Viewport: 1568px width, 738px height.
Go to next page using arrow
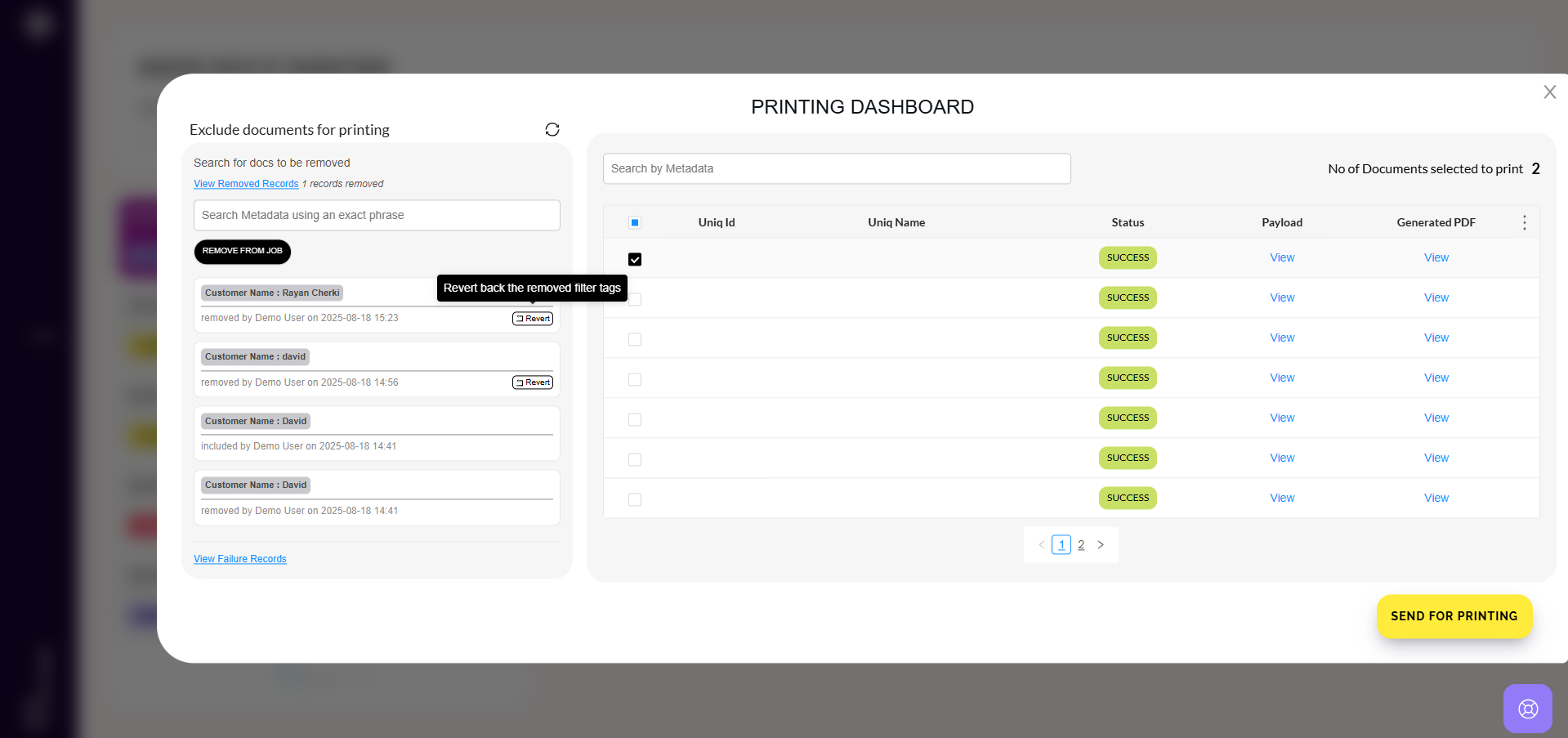tap(1101, 545)
